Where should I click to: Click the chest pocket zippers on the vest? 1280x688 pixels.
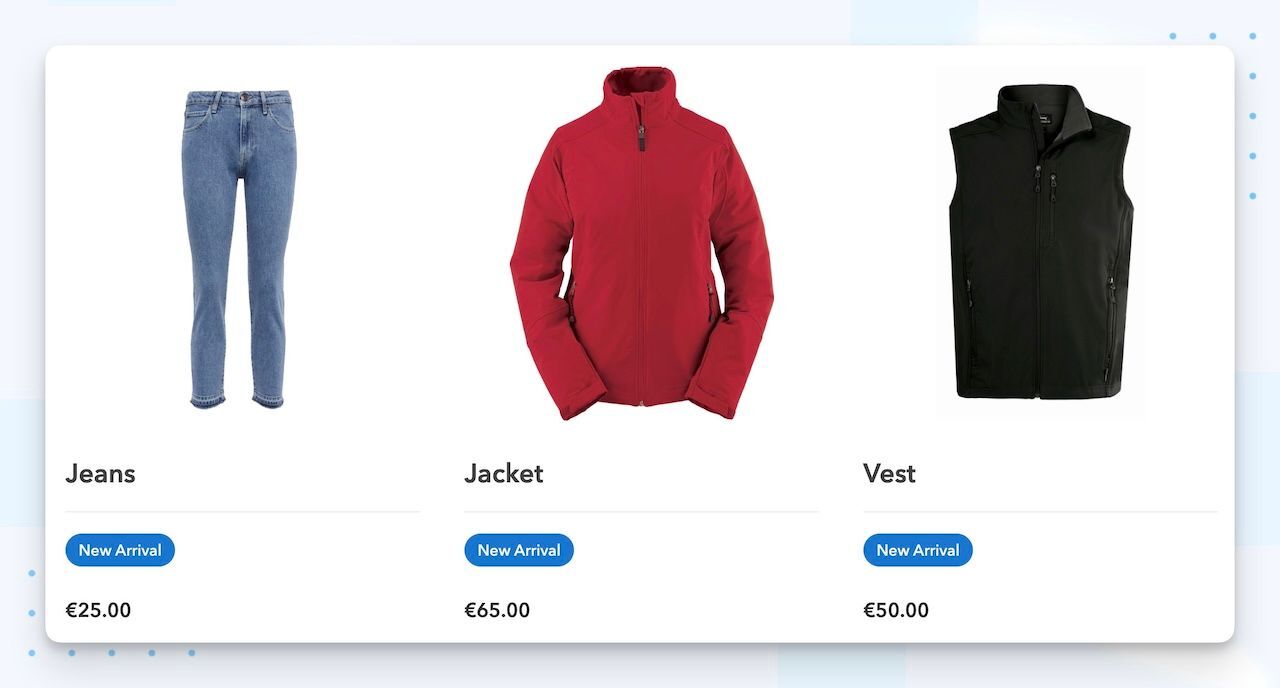pos(1046,180)
